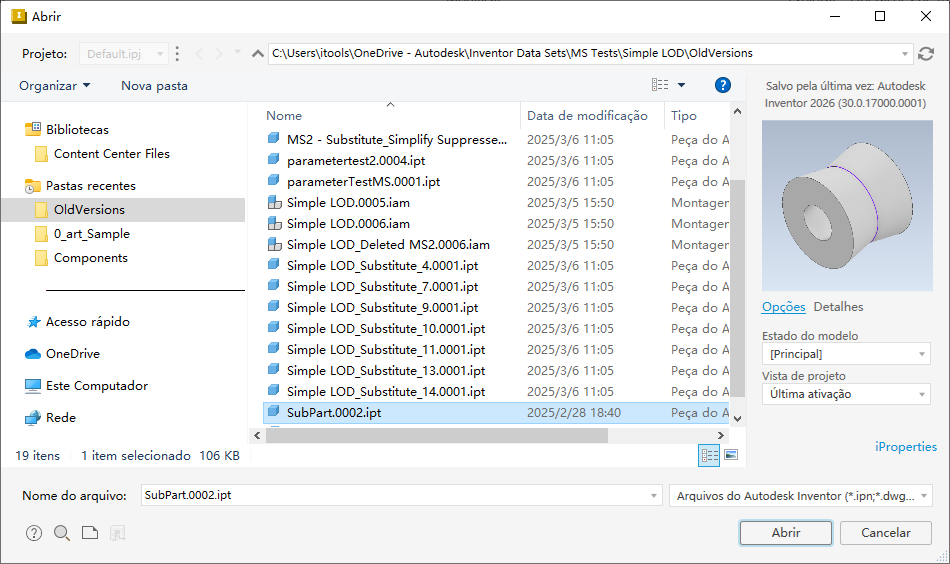This screenshot has height=564, width=950.
Task: Select Simple LOD_Substitute_10.0001.ipt
Action: (x=386, y=328)
